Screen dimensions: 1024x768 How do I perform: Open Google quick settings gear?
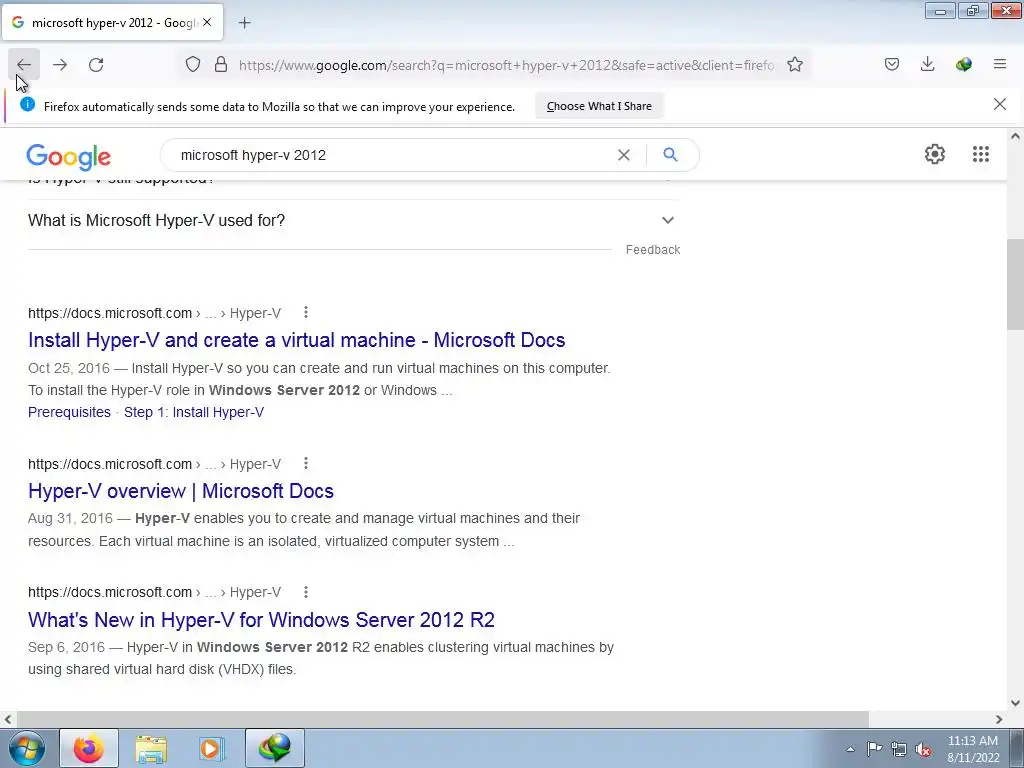[x=935, y=154]
